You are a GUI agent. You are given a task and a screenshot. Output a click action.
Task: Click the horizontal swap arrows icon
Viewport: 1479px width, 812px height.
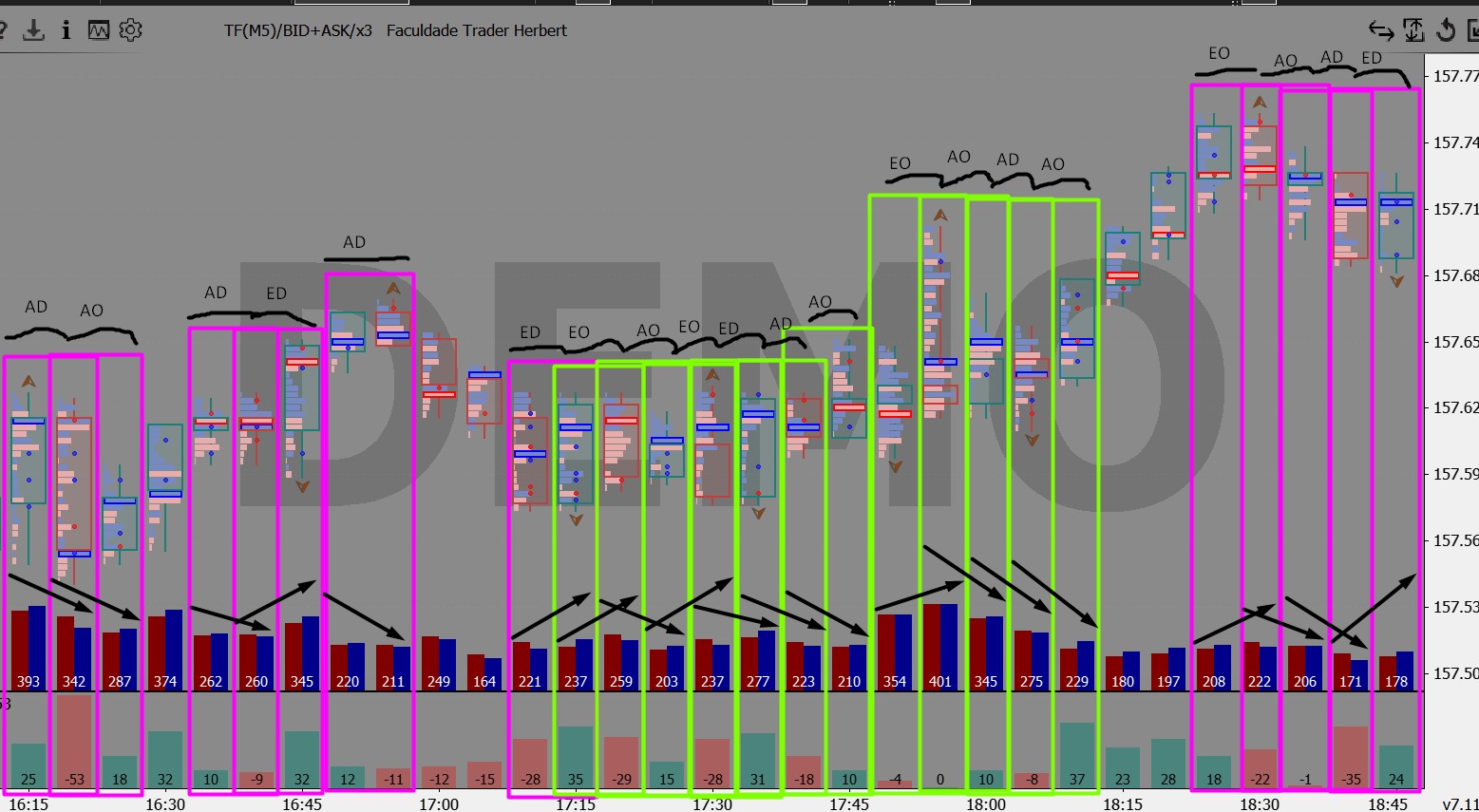point(1381,31)
